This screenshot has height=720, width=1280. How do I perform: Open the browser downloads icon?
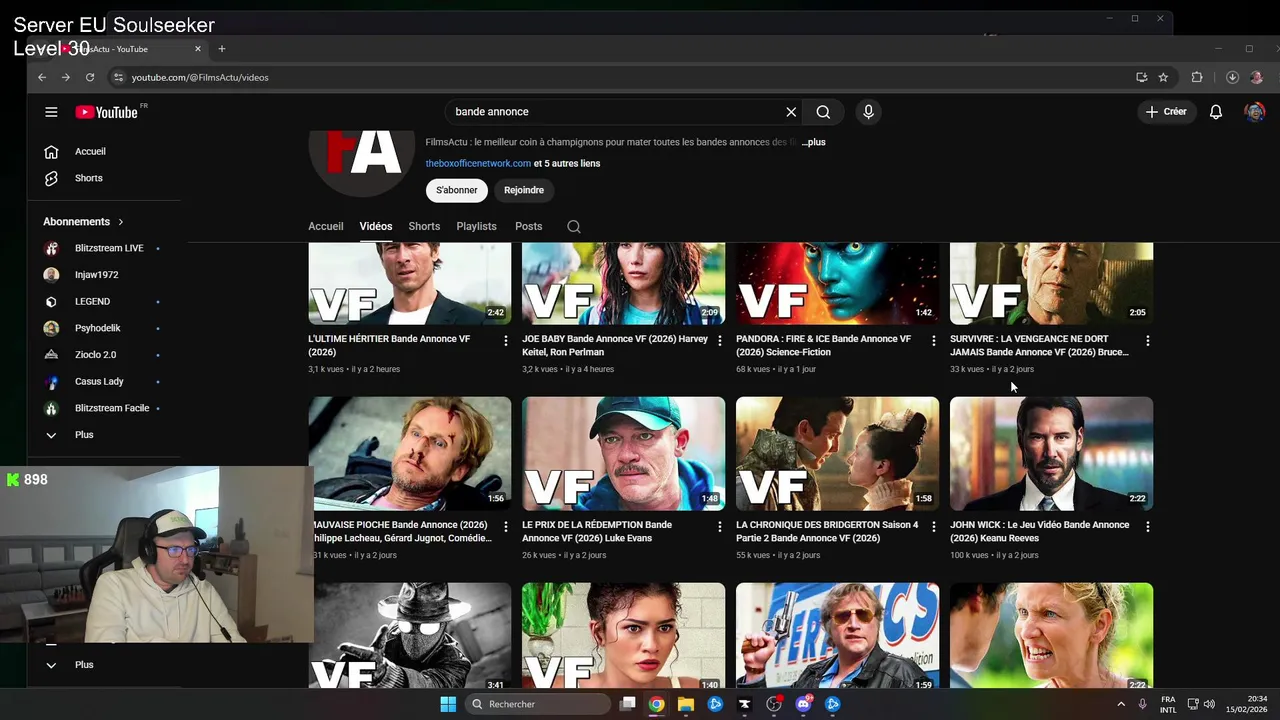1232,77
